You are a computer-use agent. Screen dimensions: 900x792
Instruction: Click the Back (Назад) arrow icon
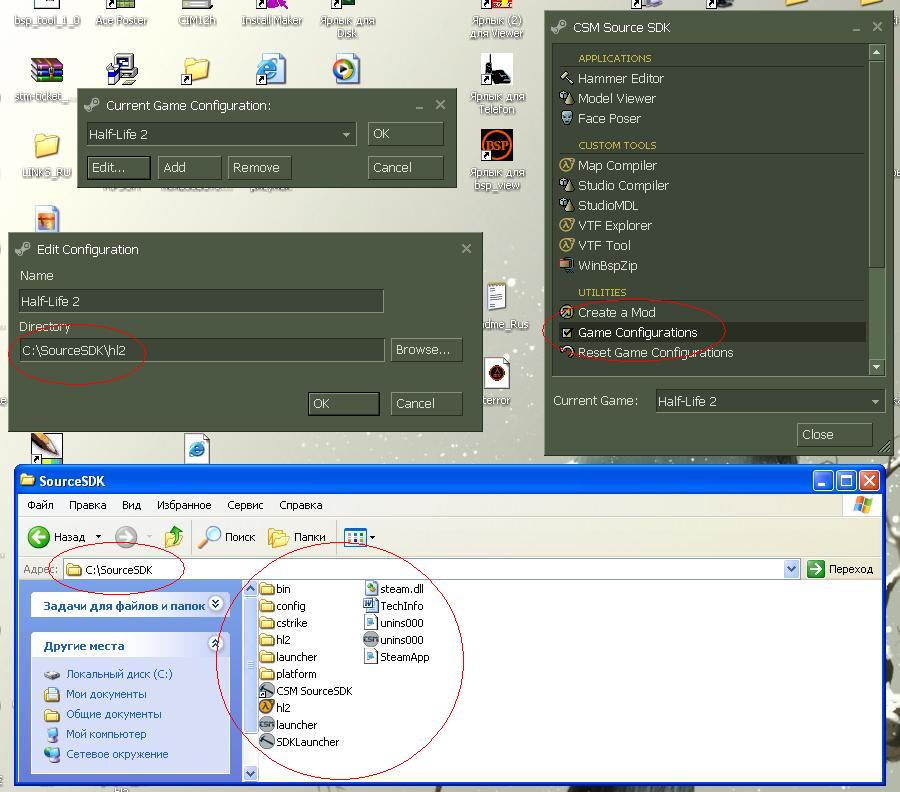(x=39, y=537)
